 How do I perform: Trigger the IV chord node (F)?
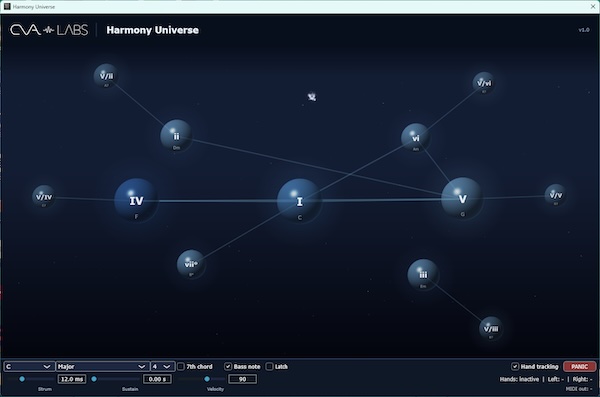coord(136,201)
